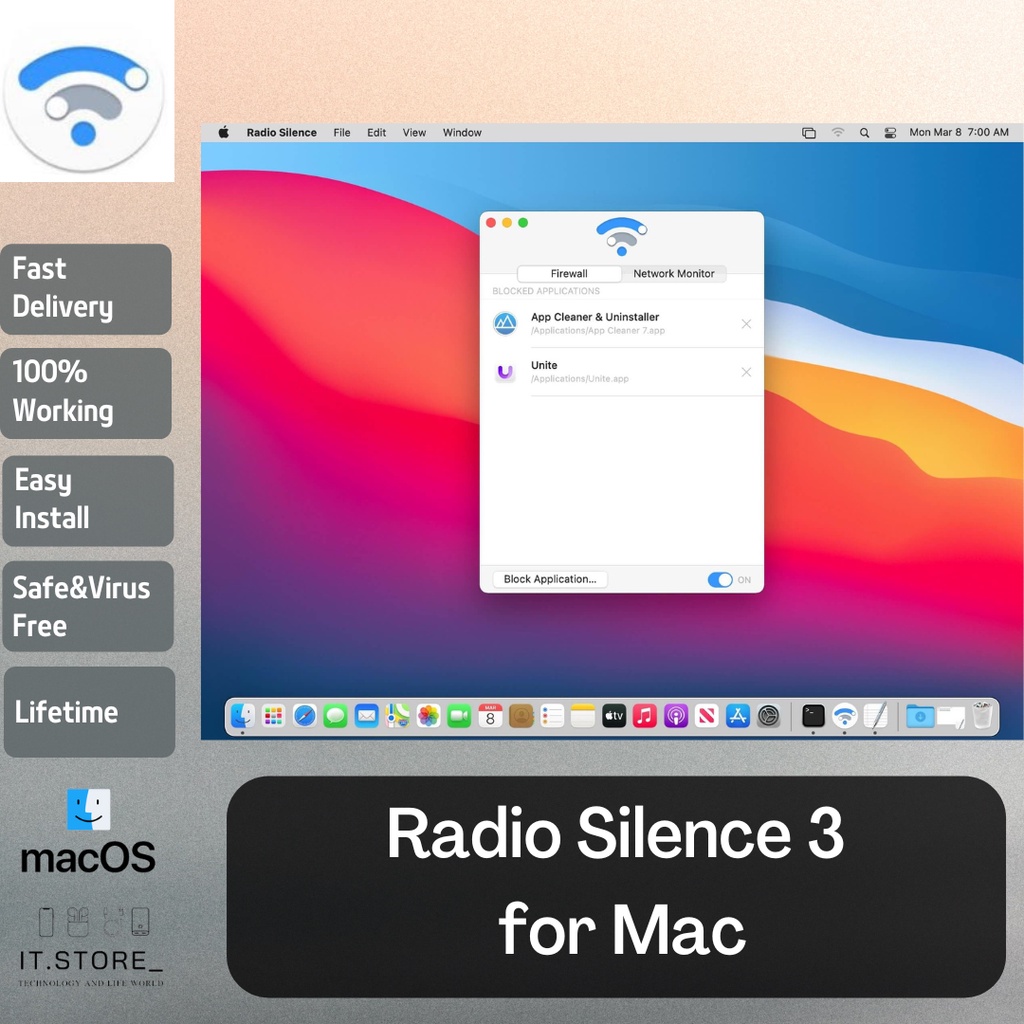Viewport: 1024px width, 1024px height.
Task: Select the Firewall tab
Action: click(x=569, y=274)
